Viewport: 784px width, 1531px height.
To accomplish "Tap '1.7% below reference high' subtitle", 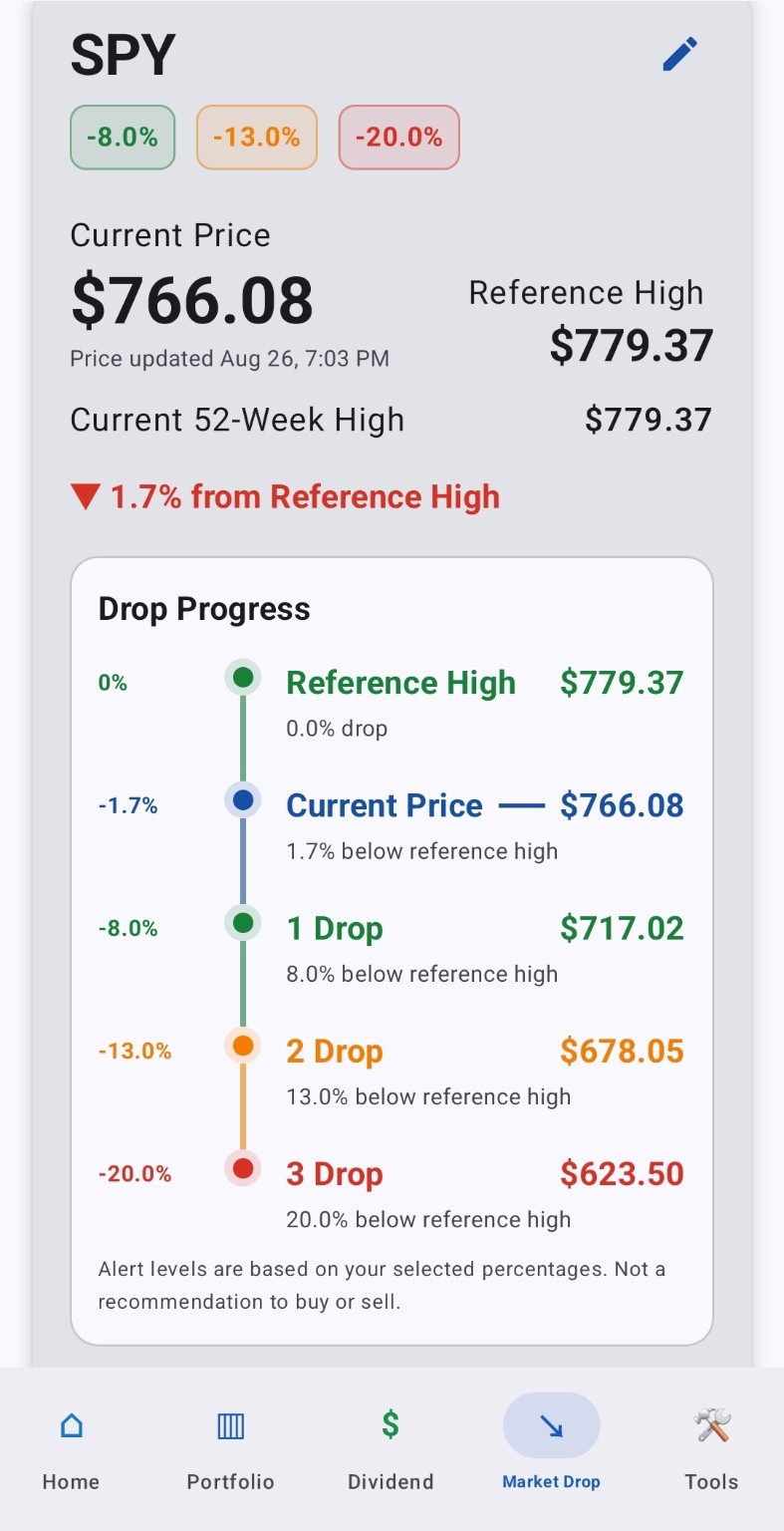I will [x=422, y=851].
